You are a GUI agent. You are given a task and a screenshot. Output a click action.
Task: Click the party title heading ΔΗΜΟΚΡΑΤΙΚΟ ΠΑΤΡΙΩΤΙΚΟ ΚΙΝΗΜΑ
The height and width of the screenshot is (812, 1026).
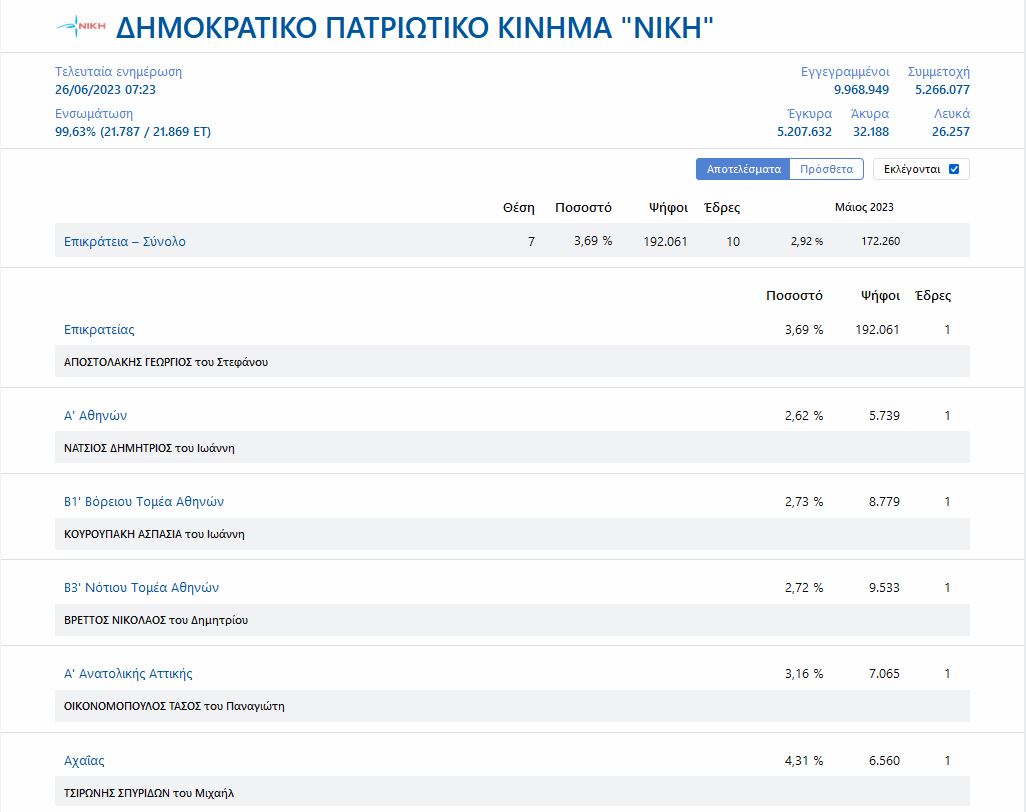tap(415, 27)
